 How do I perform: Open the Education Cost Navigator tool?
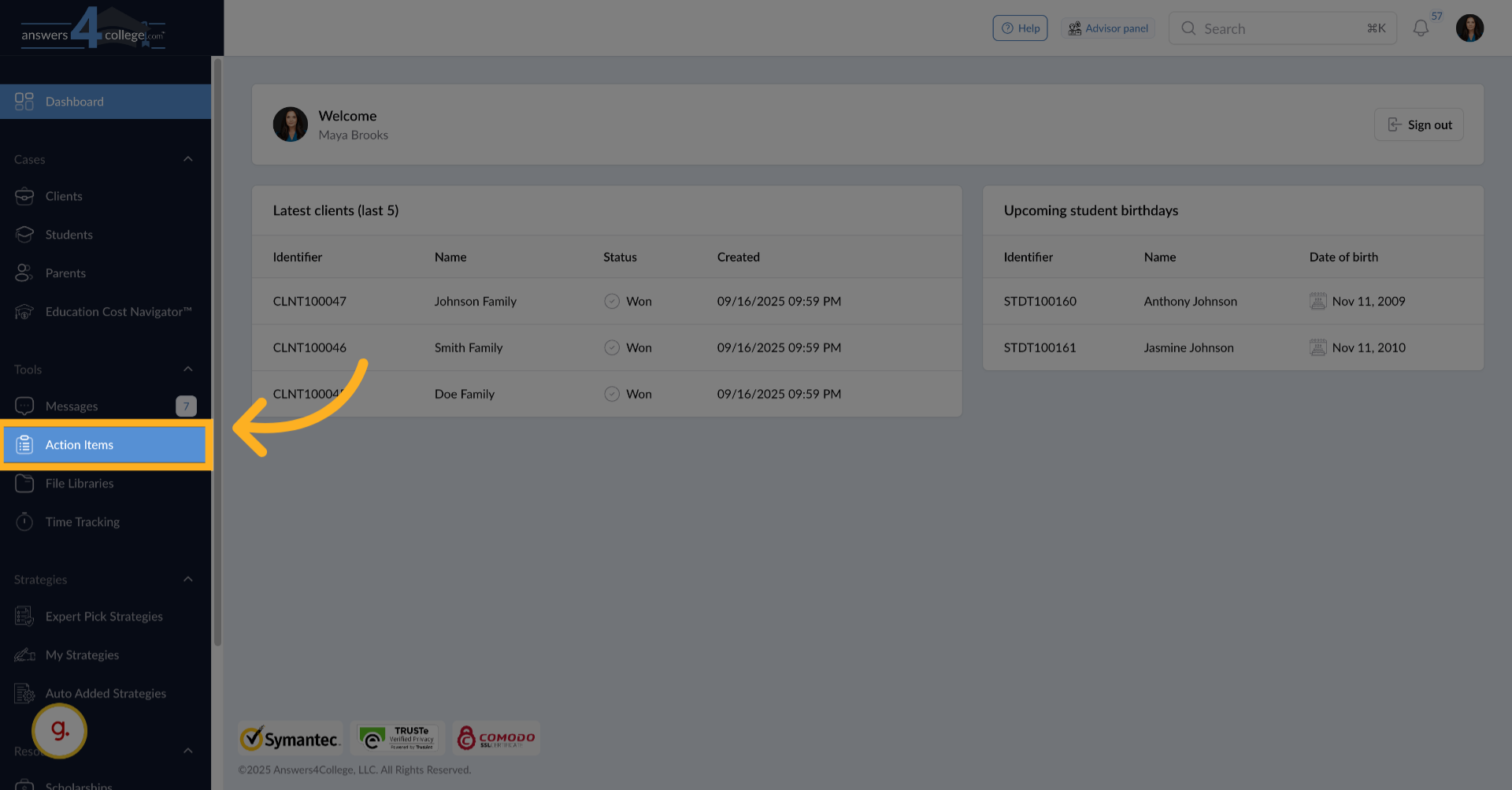24,311
